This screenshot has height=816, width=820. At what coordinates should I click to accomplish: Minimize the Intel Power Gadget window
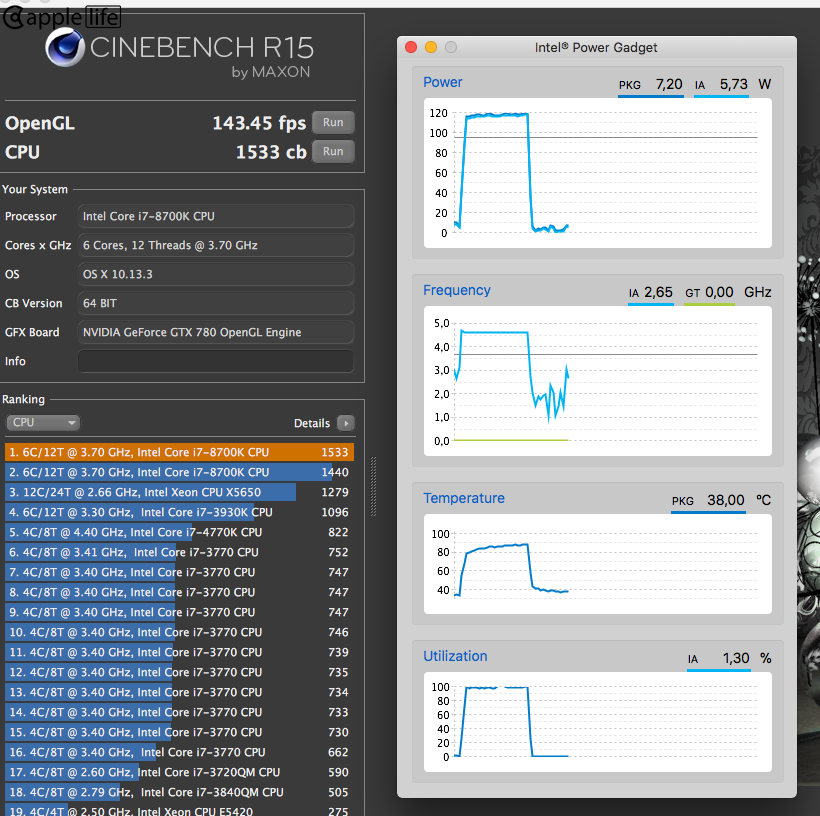click(431, 48)
